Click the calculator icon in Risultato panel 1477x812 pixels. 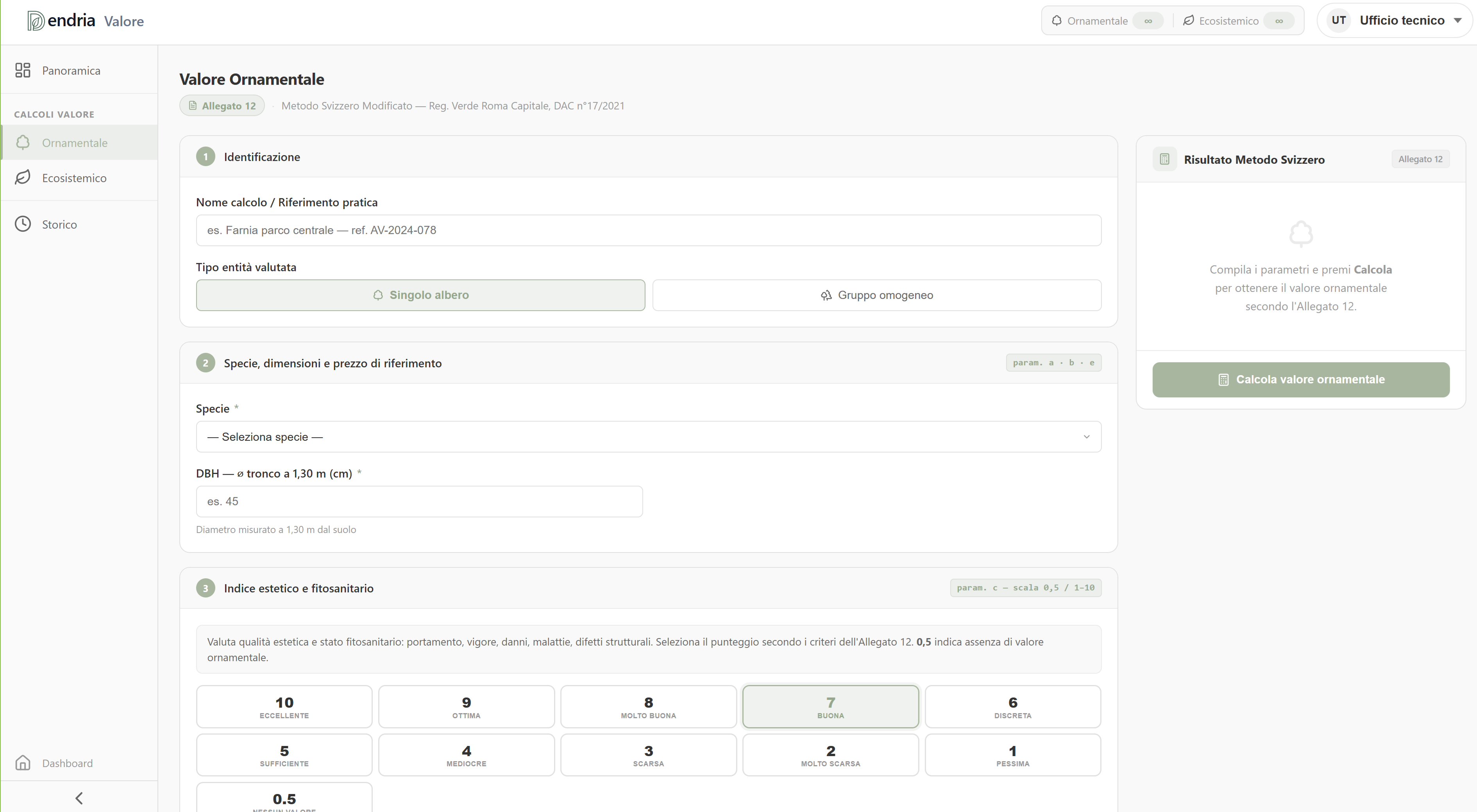point(1164,159)
